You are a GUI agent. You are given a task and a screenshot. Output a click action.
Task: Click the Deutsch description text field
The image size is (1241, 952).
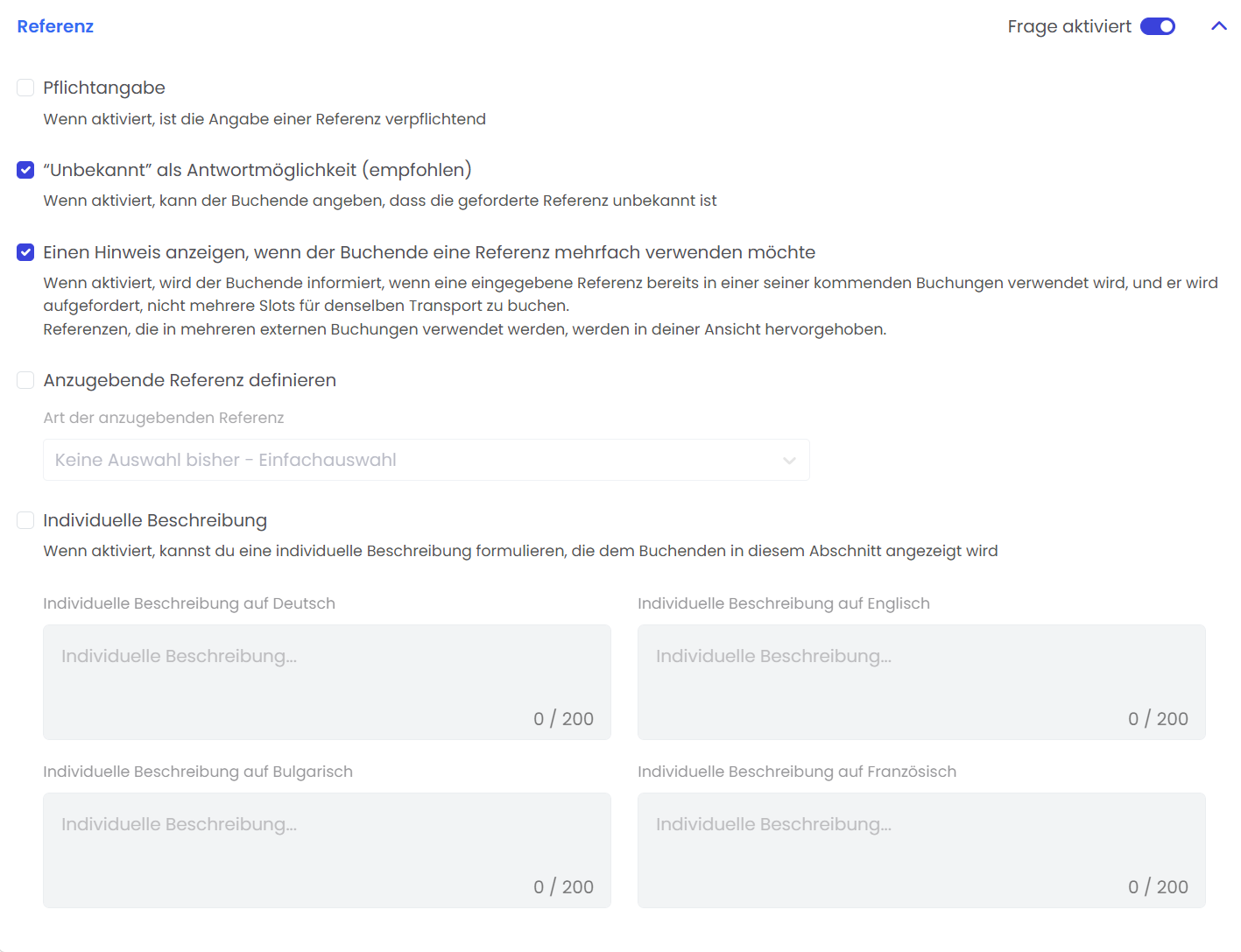point(327,681)
